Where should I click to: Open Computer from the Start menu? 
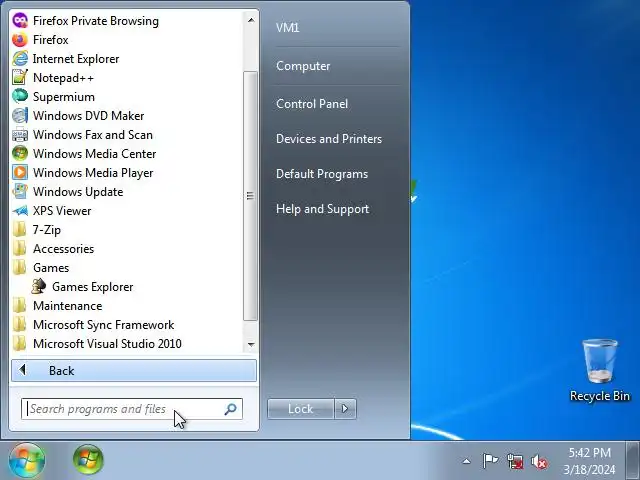(x=303, y=66)
